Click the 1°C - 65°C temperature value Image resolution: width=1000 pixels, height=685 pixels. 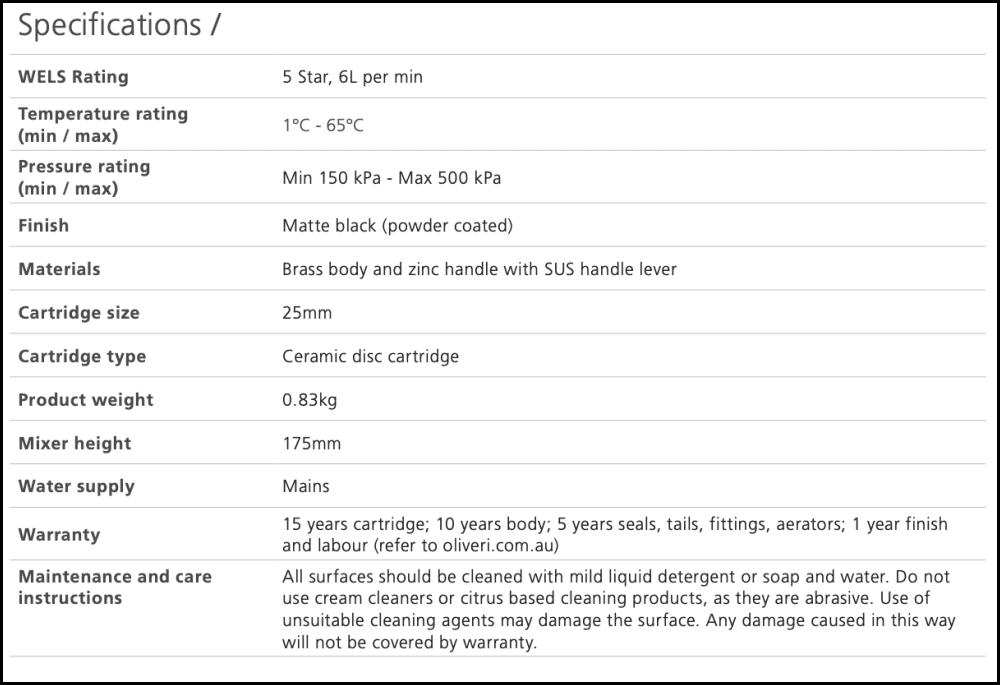(322, 126)
